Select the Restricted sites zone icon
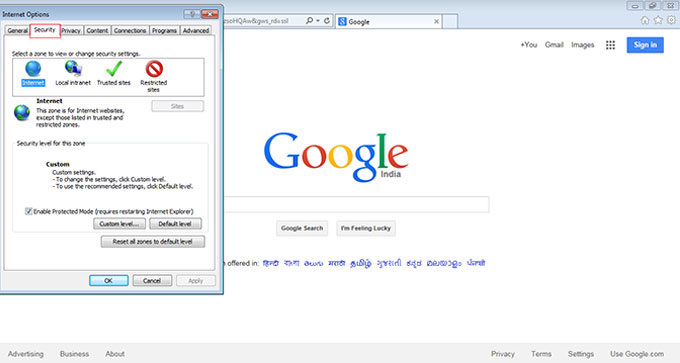680x363 pixels. pyautogui.click(x=154, y=69)
